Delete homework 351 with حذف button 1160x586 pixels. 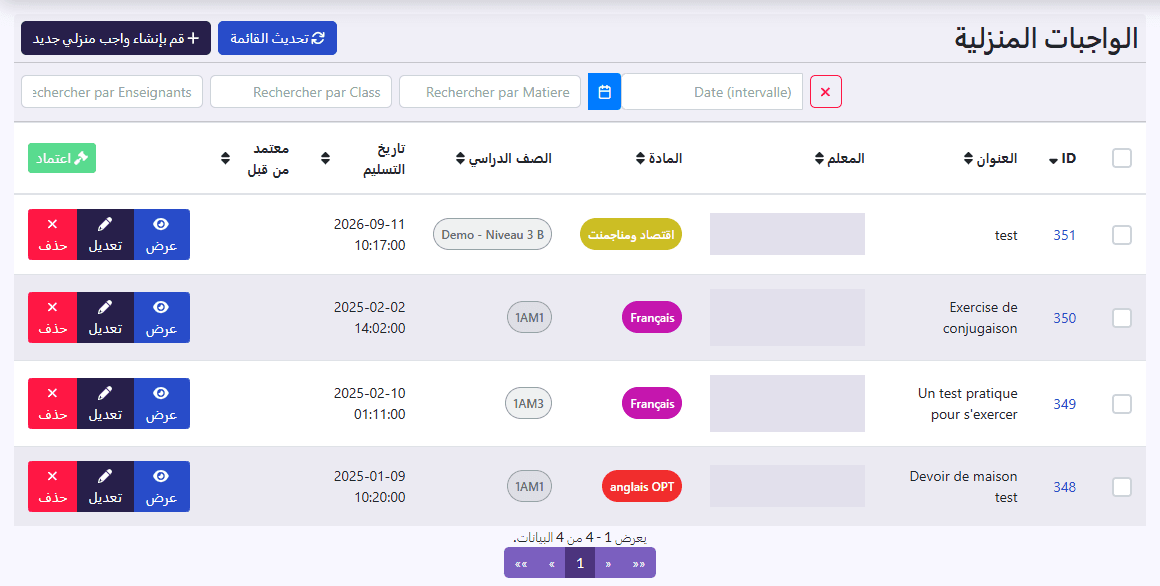(53, 235)
